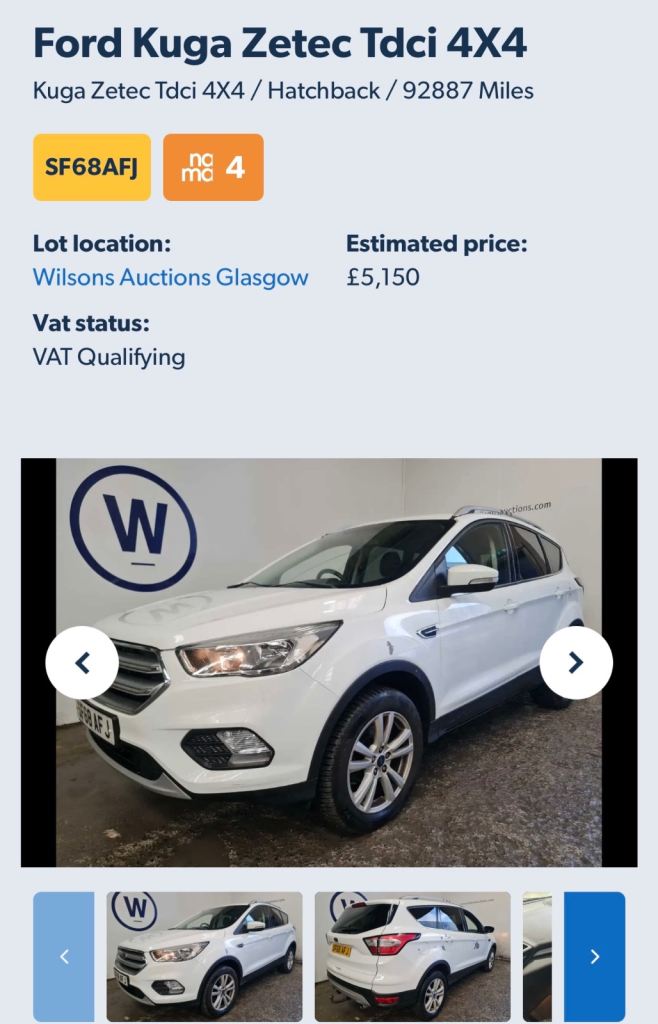Viewport: 658px width, 1024px height.
Task: Click the Vat status label
Action: click(91, 323)
